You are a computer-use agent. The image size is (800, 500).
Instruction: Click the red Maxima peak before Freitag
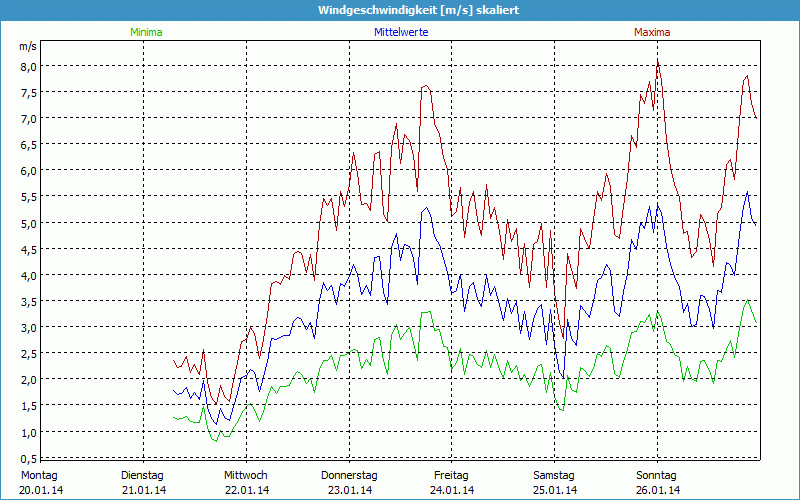point(427,86)
